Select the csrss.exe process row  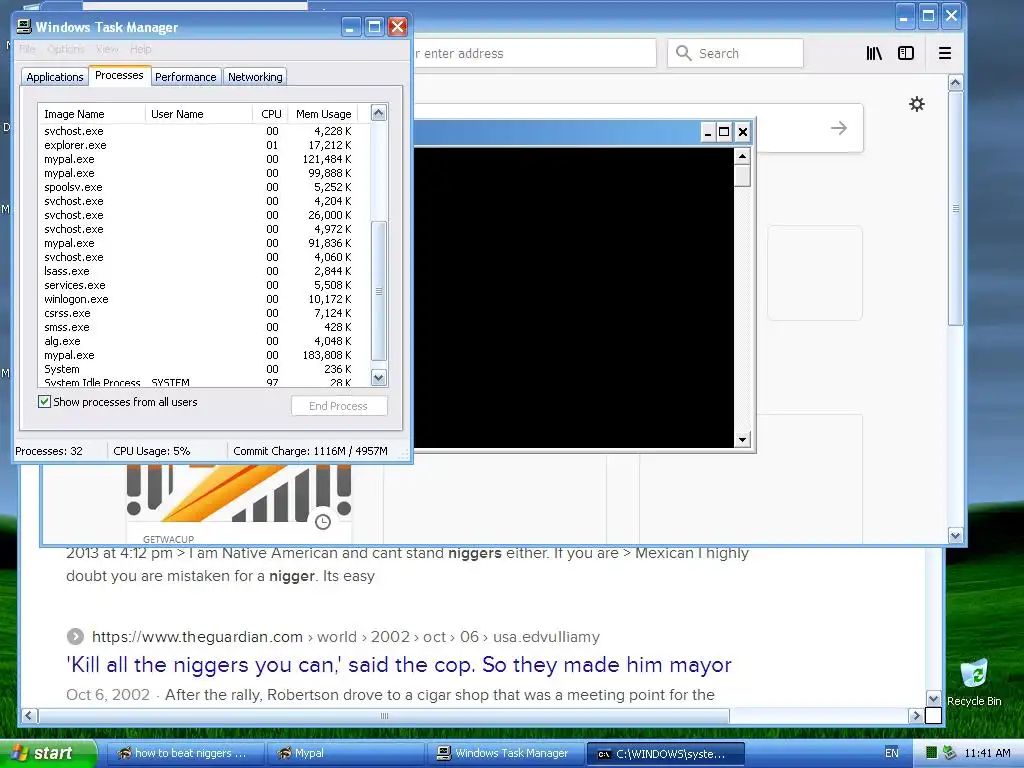(x=204, y=313)
